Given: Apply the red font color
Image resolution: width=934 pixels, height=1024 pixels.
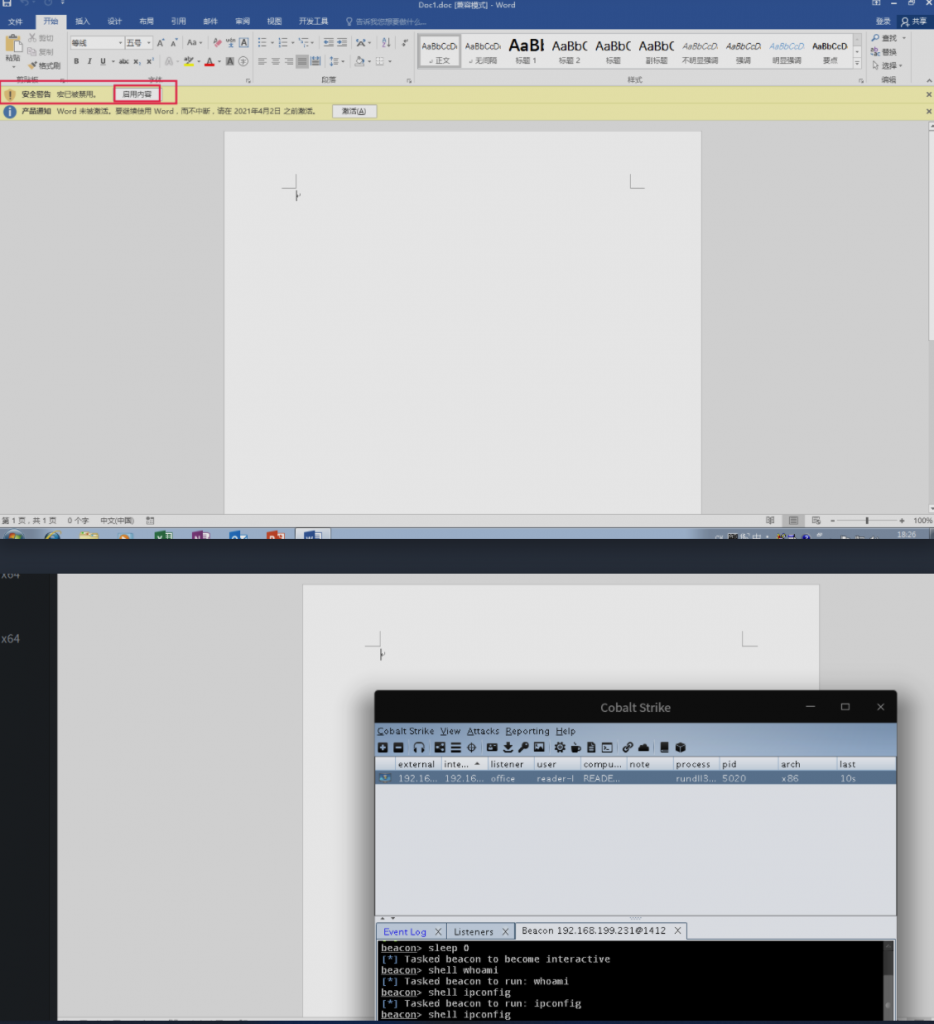Looking at the screenshot, I should pyautogui.click(x=210, y=61).
